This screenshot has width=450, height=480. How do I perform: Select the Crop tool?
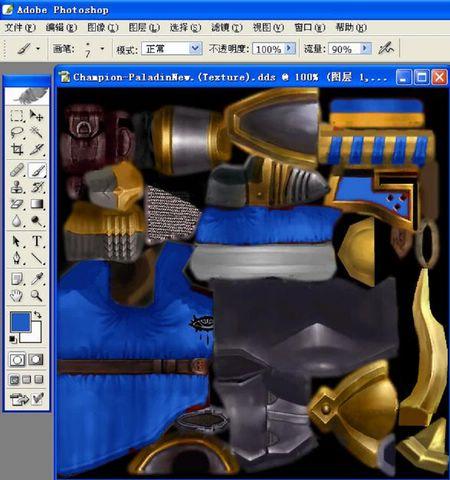[17, 149]
